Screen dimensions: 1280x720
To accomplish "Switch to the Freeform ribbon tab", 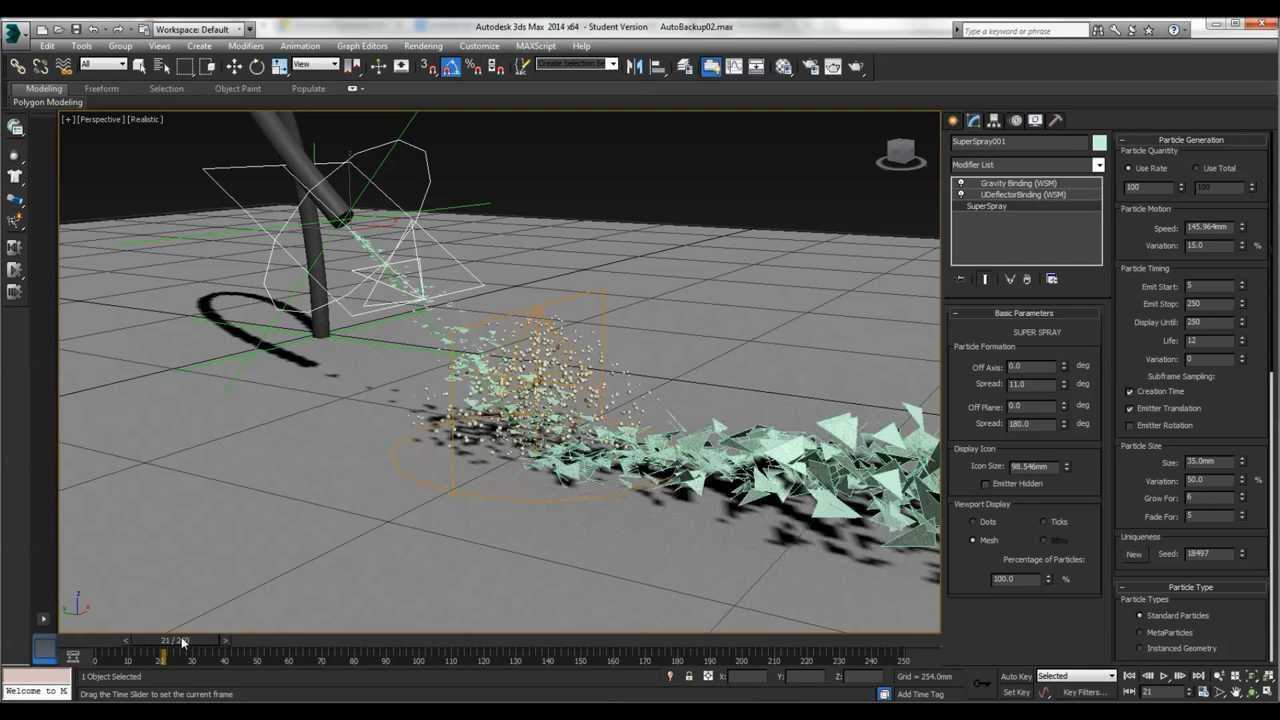I will (x=101, y=89).
